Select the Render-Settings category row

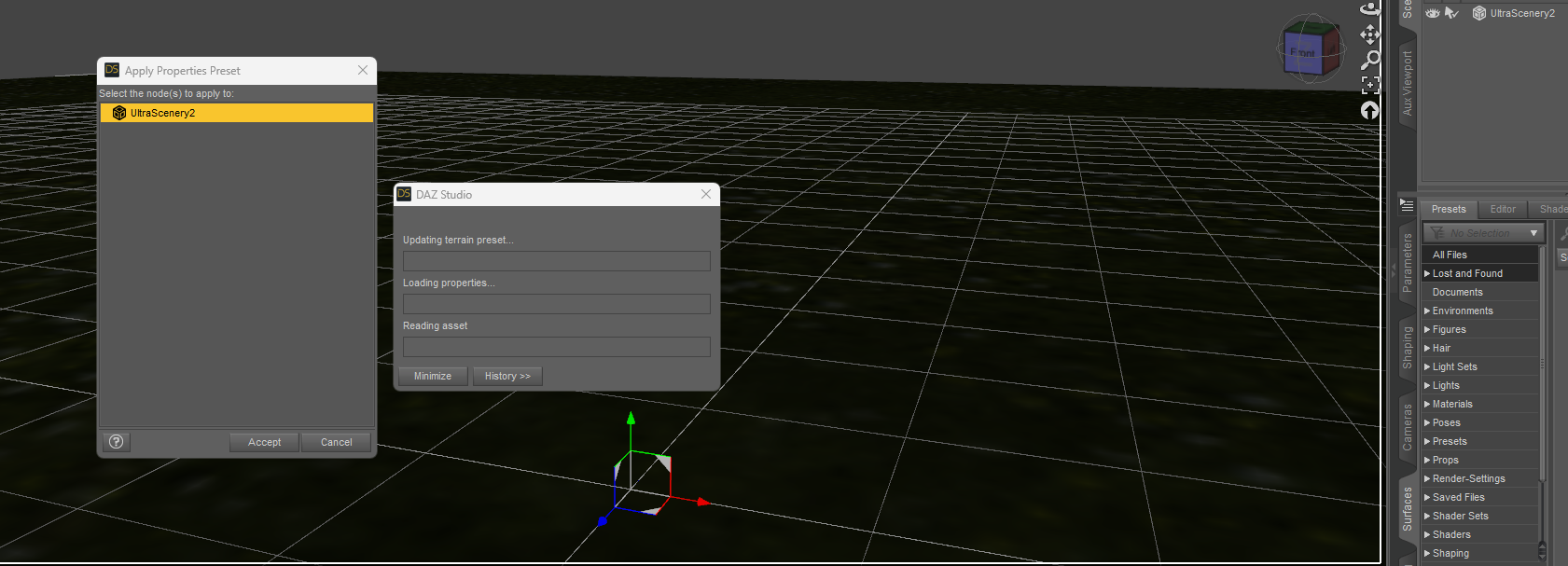coord(1480,478)
